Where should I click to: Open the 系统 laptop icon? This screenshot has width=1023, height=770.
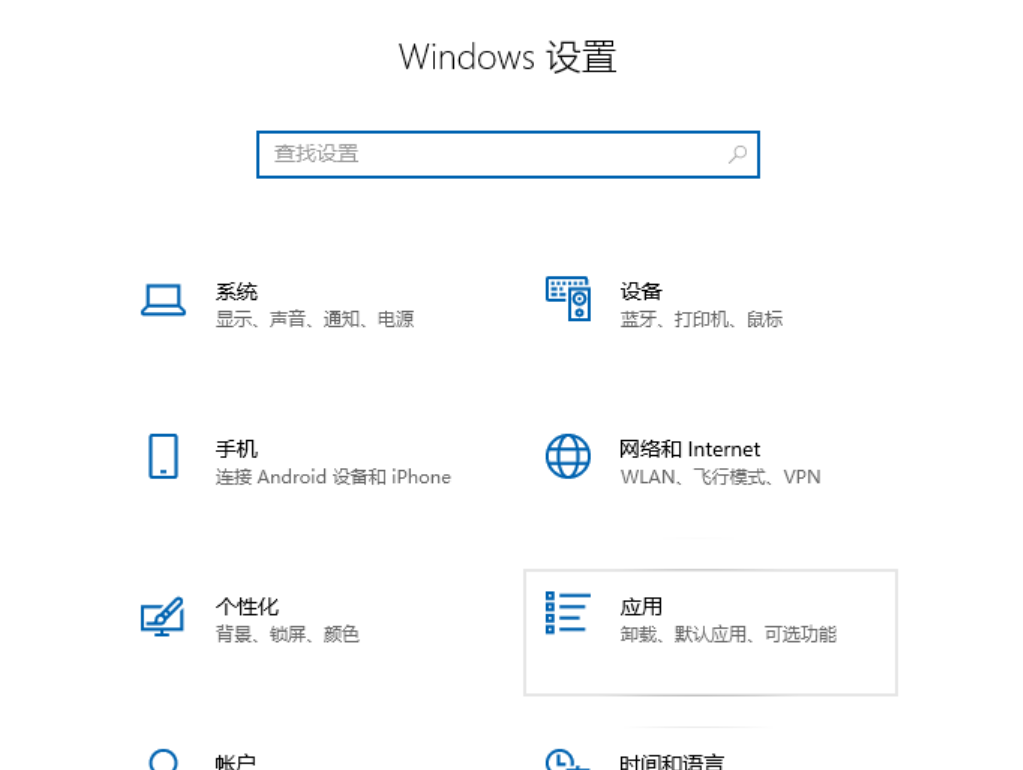point(163,300)
